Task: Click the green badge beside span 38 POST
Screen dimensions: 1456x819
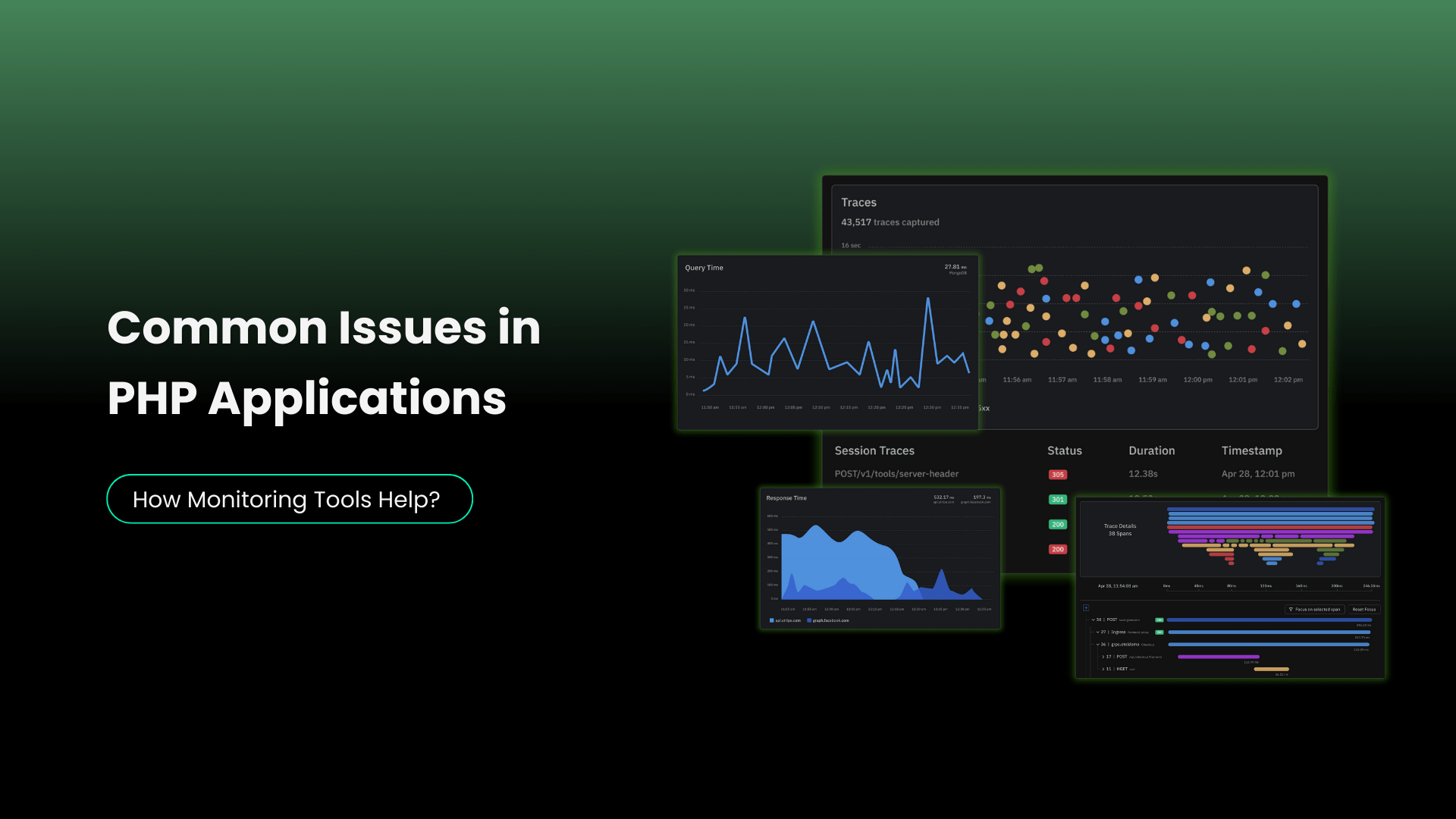Action: 1159,620
